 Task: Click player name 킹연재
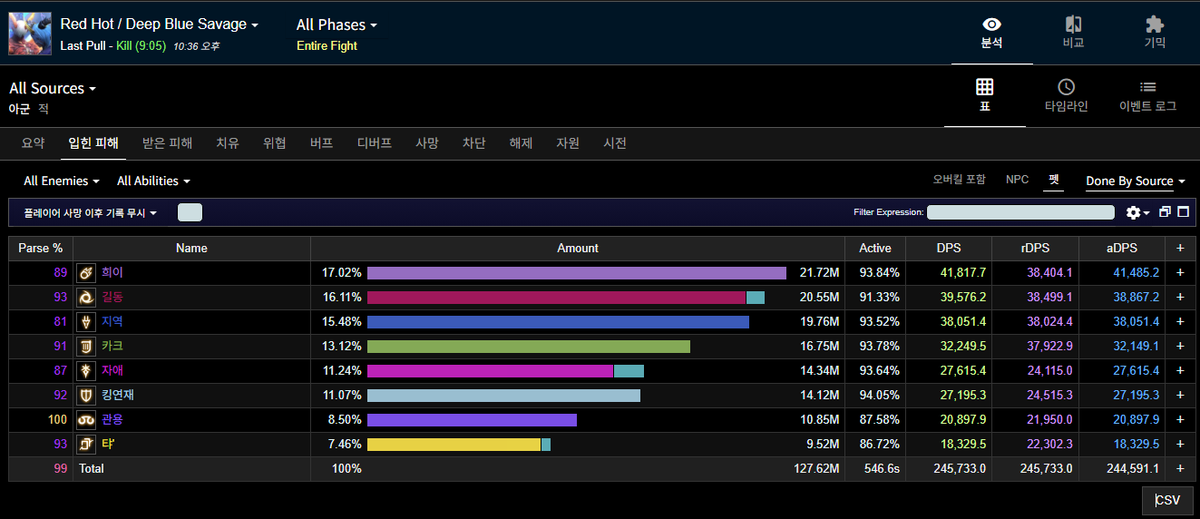[x=117, y=395]
